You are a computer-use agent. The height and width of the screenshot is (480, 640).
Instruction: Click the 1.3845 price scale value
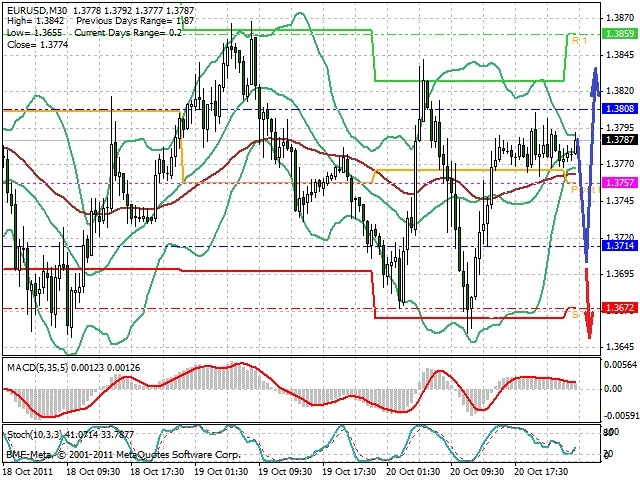(620, 54)
